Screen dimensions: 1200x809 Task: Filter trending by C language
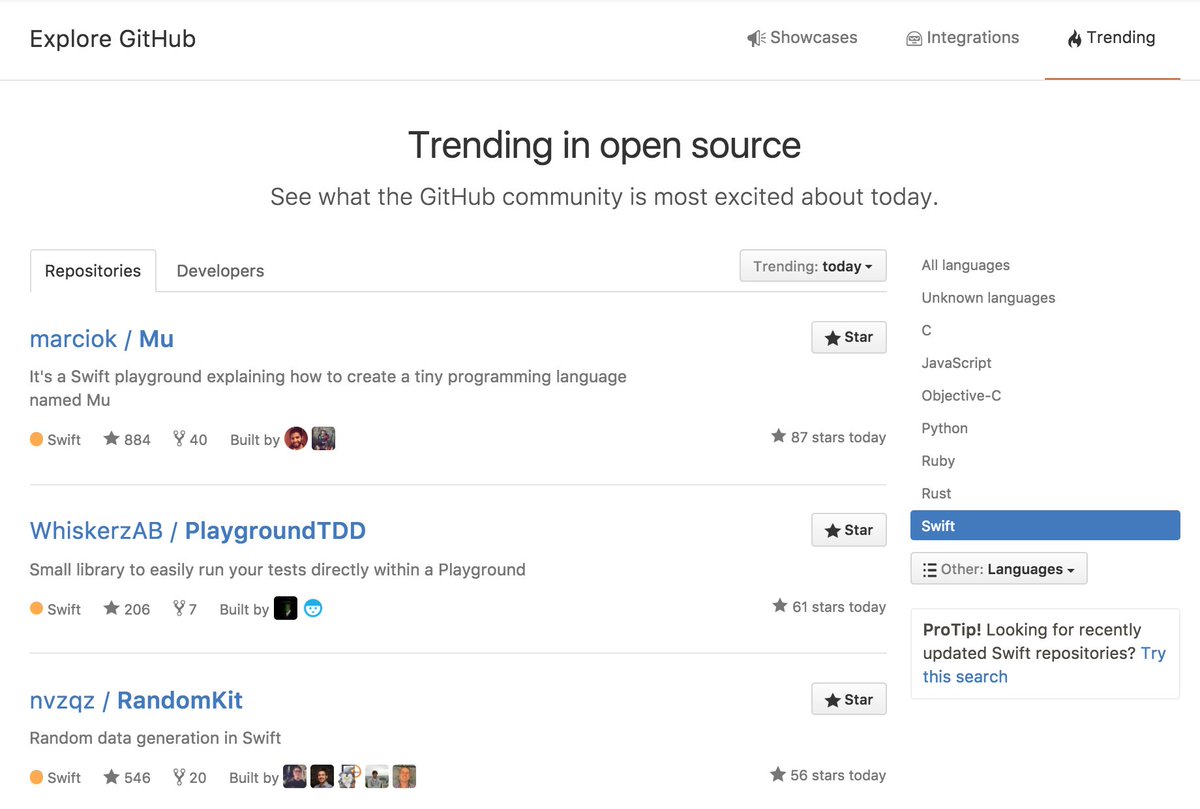click(x=926, y=331)
